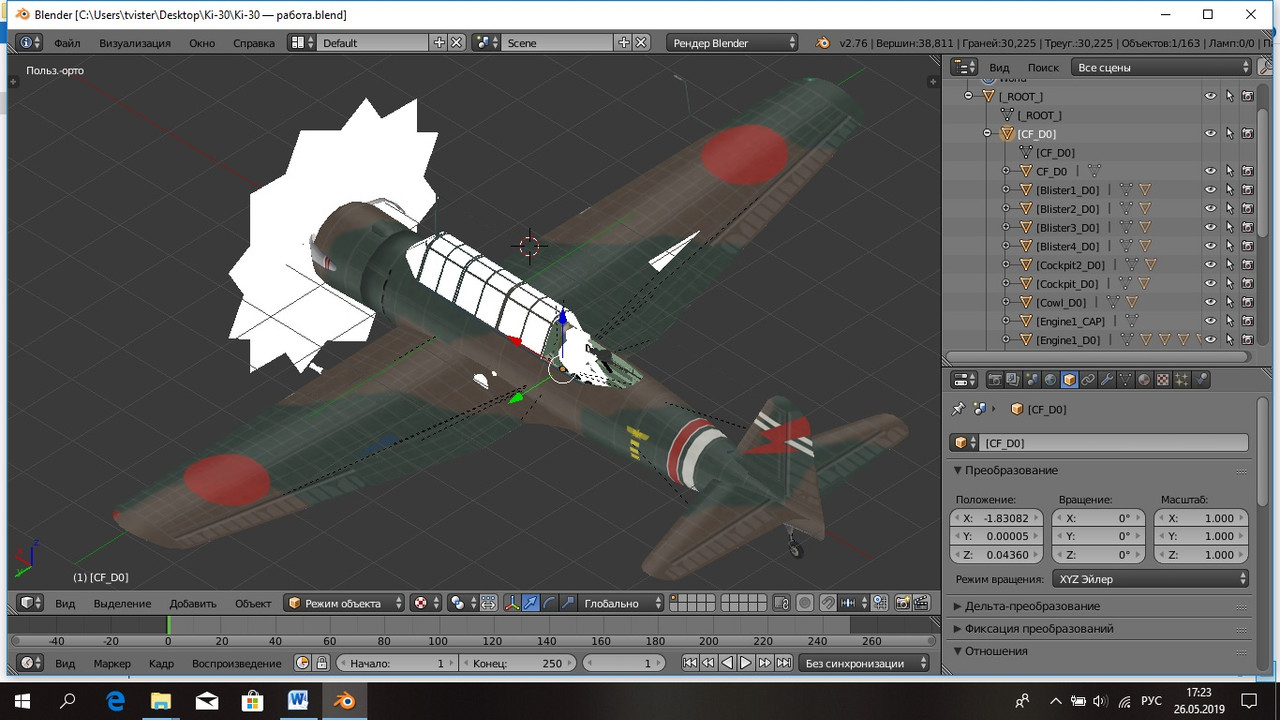Open the Texture checkerboard properties tab
The width and height of the screenshot is (1280, 720).
tap(1163, 380)
